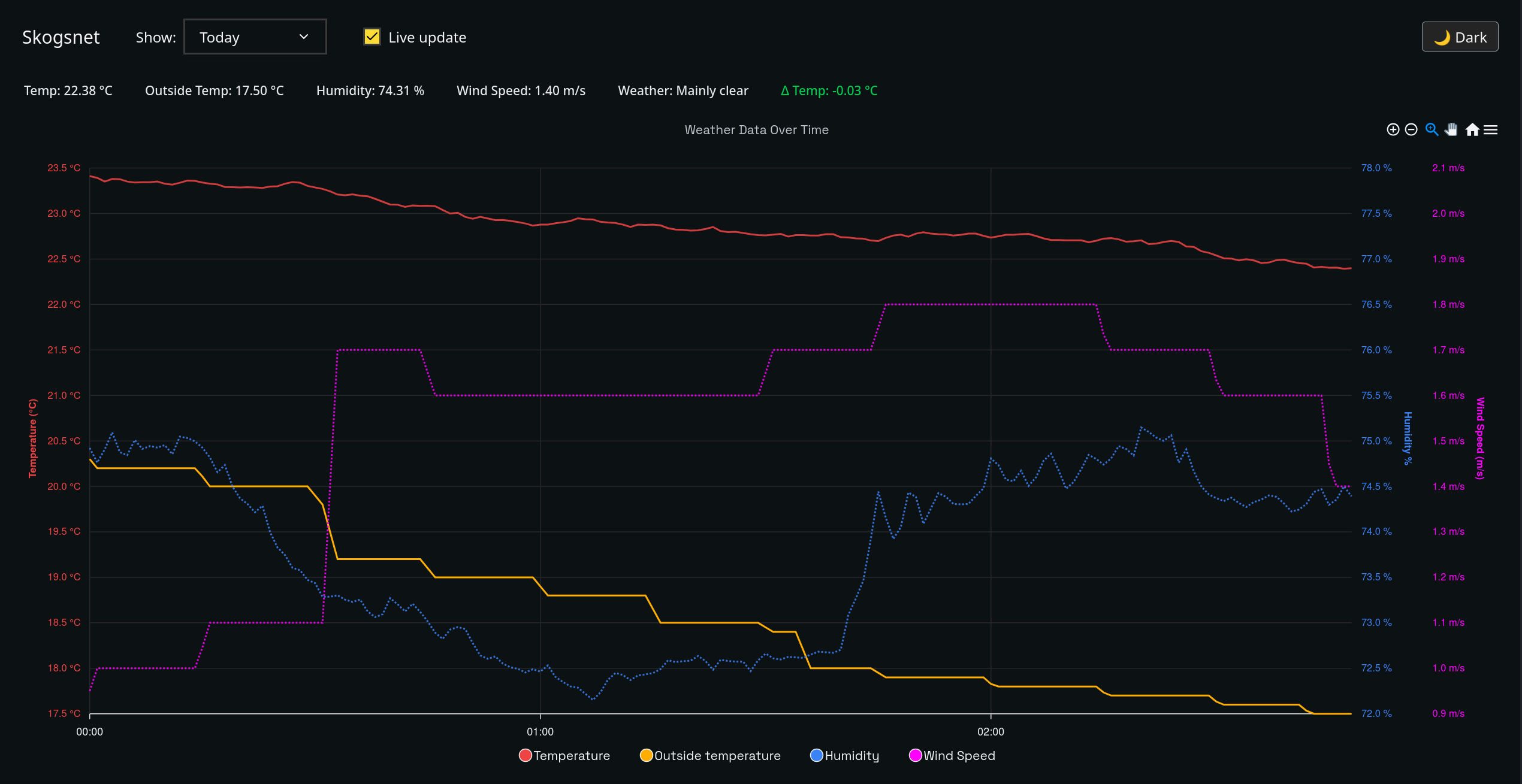Toggle the Live update checkbox
1522x784 pixels.
tap(372, 37)
